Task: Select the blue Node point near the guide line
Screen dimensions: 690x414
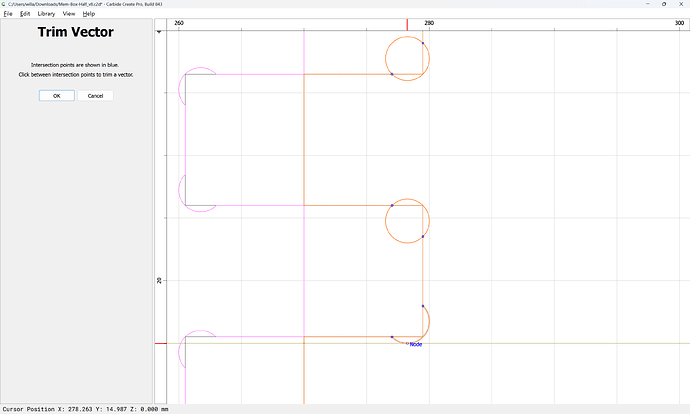Action: coord(407,343)
